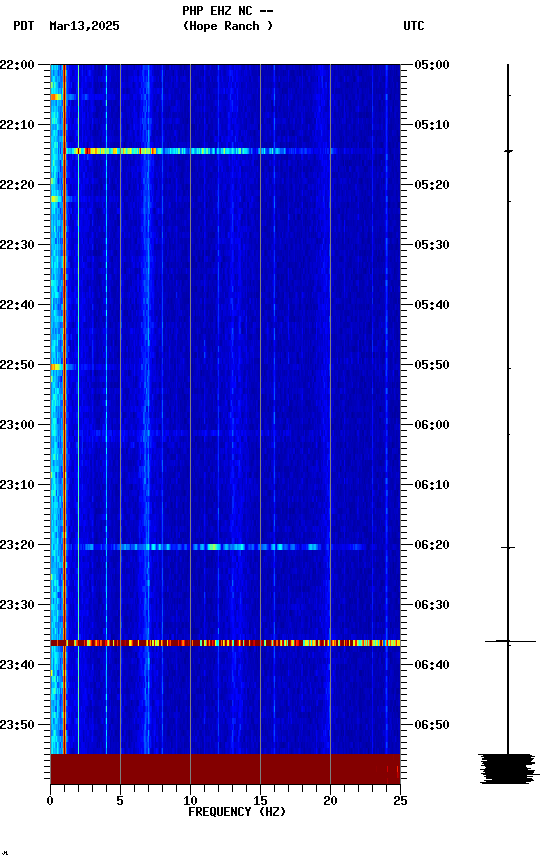The image size is (552, 864).
Task: Click the PHP EHZ NC station title
Action: click(x=228, y=11)
